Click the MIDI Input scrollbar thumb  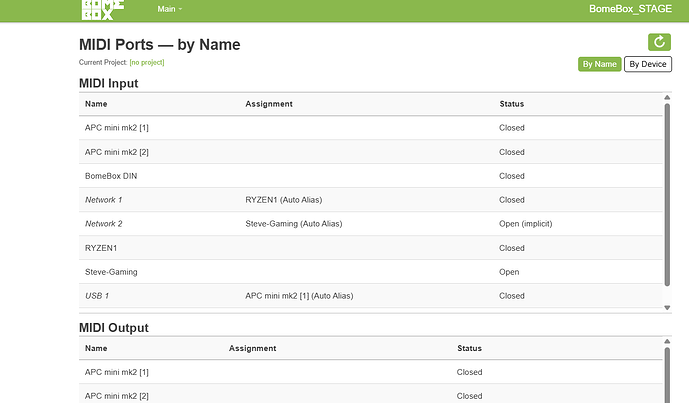667,195
